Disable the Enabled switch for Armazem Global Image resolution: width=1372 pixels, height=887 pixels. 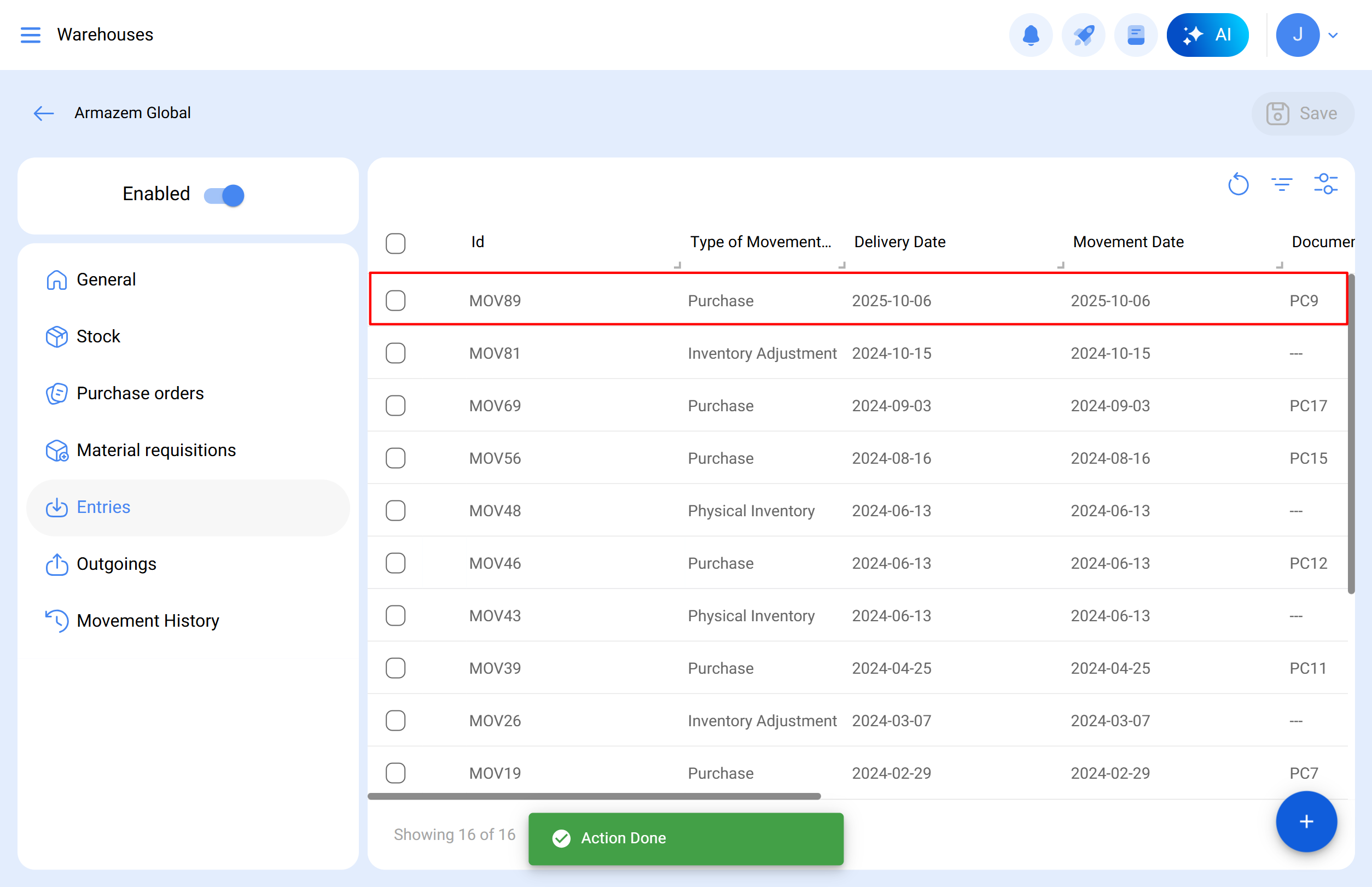[223, 195]
